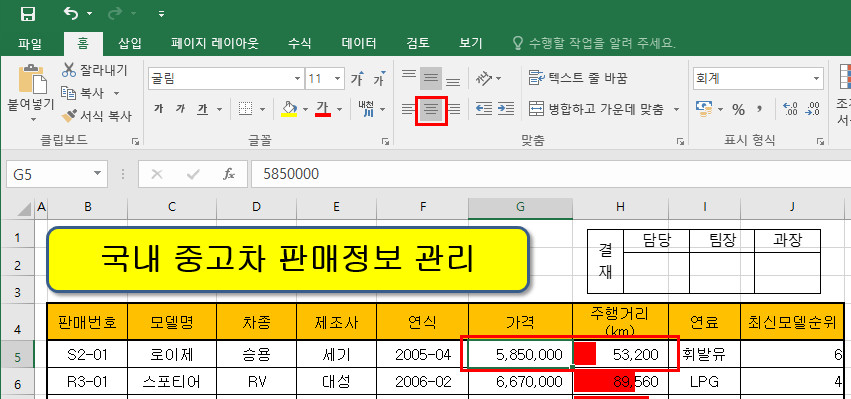The height and width of the screenshot is (399, 851).
Task: Click the title shape 국내 중고차 판매정보 관리
Action: [x=288, y=259]
